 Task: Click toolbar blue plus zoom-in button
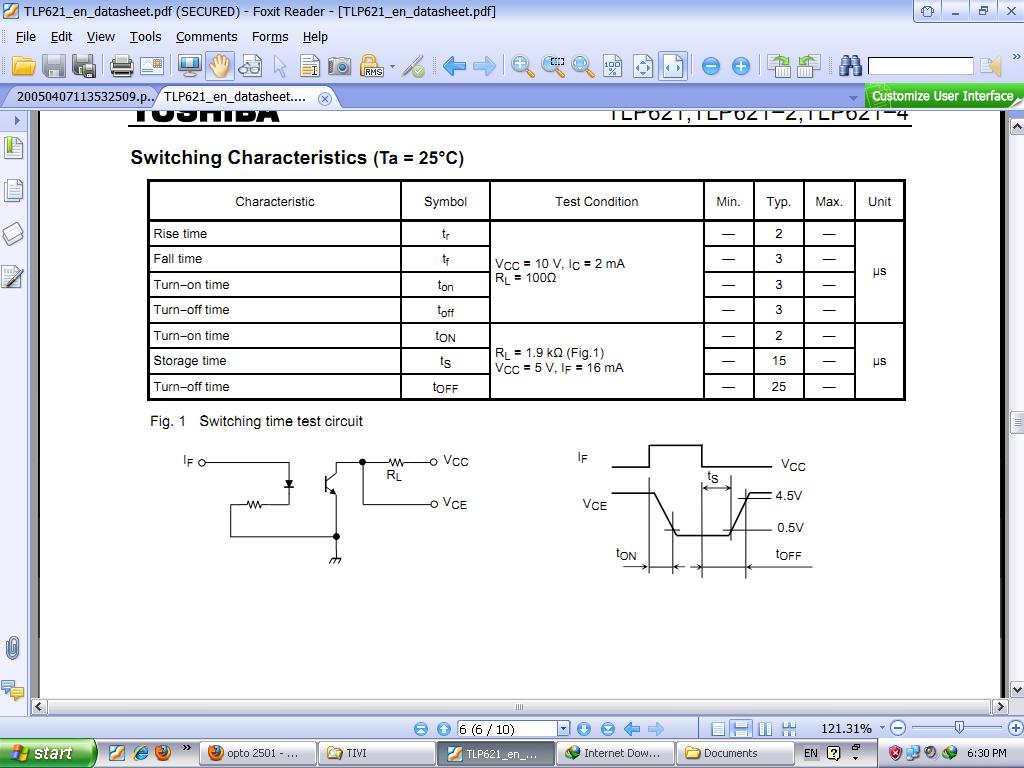[x=741, y=66]
